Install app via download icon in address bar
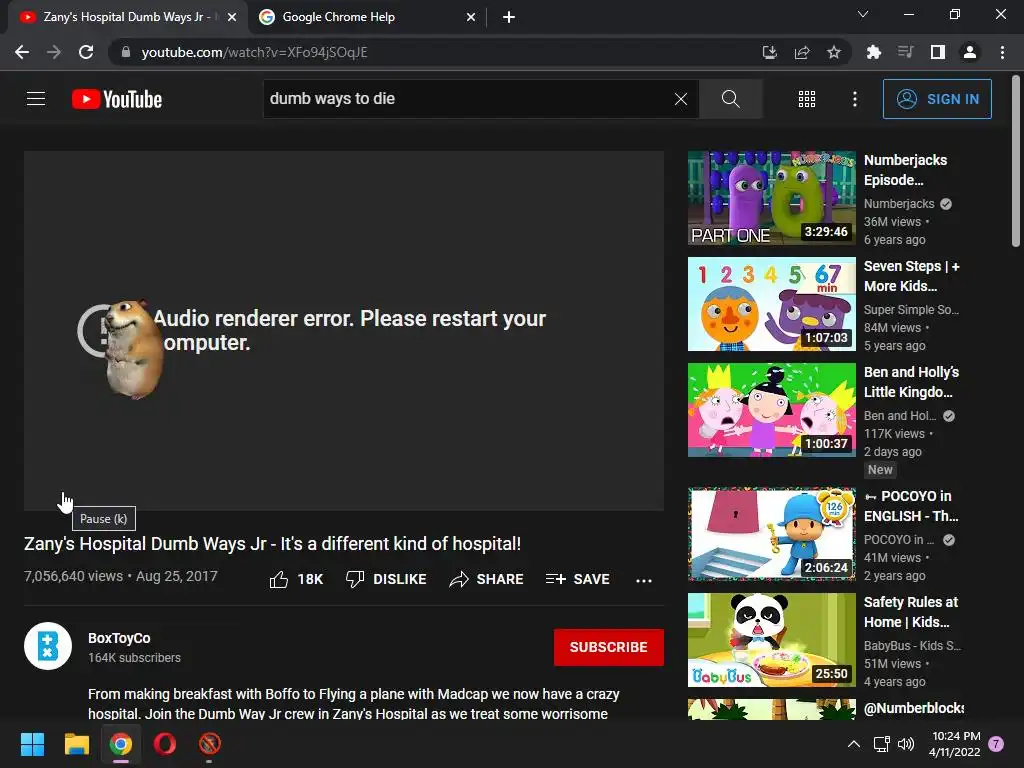 click(769, 52)
